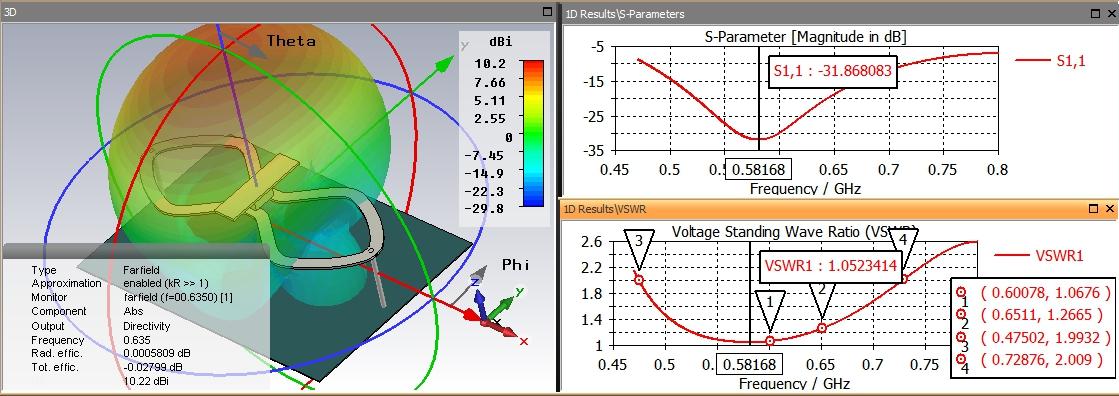
Task: Maximize the S-Parameters result window
Action: (1094, 13)
